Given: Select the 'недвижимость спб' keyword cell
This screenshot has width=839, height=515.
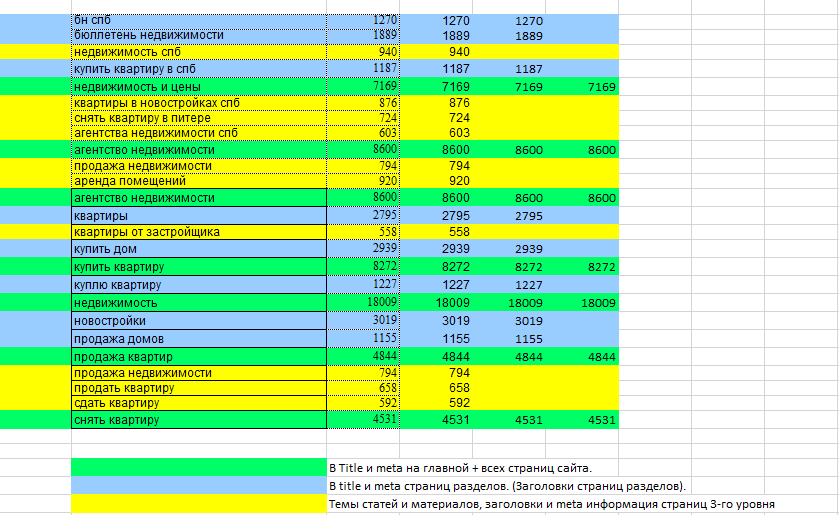Looking at the screenshot, I should pyautogui.click(x=199, y=52).
